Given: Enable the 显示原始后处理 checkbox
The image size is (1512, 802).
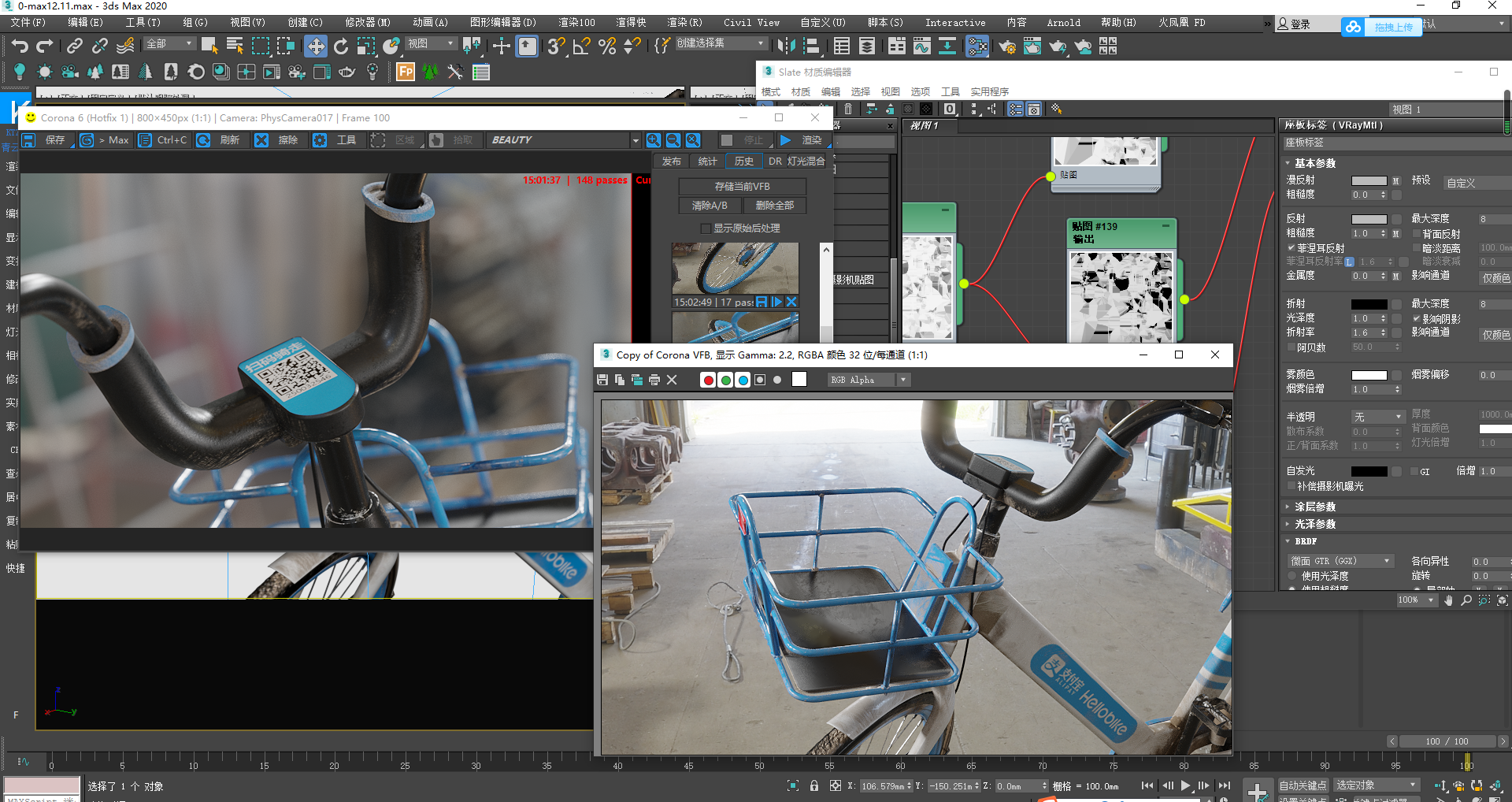Looking at the screenshot, I should (706, 228).
